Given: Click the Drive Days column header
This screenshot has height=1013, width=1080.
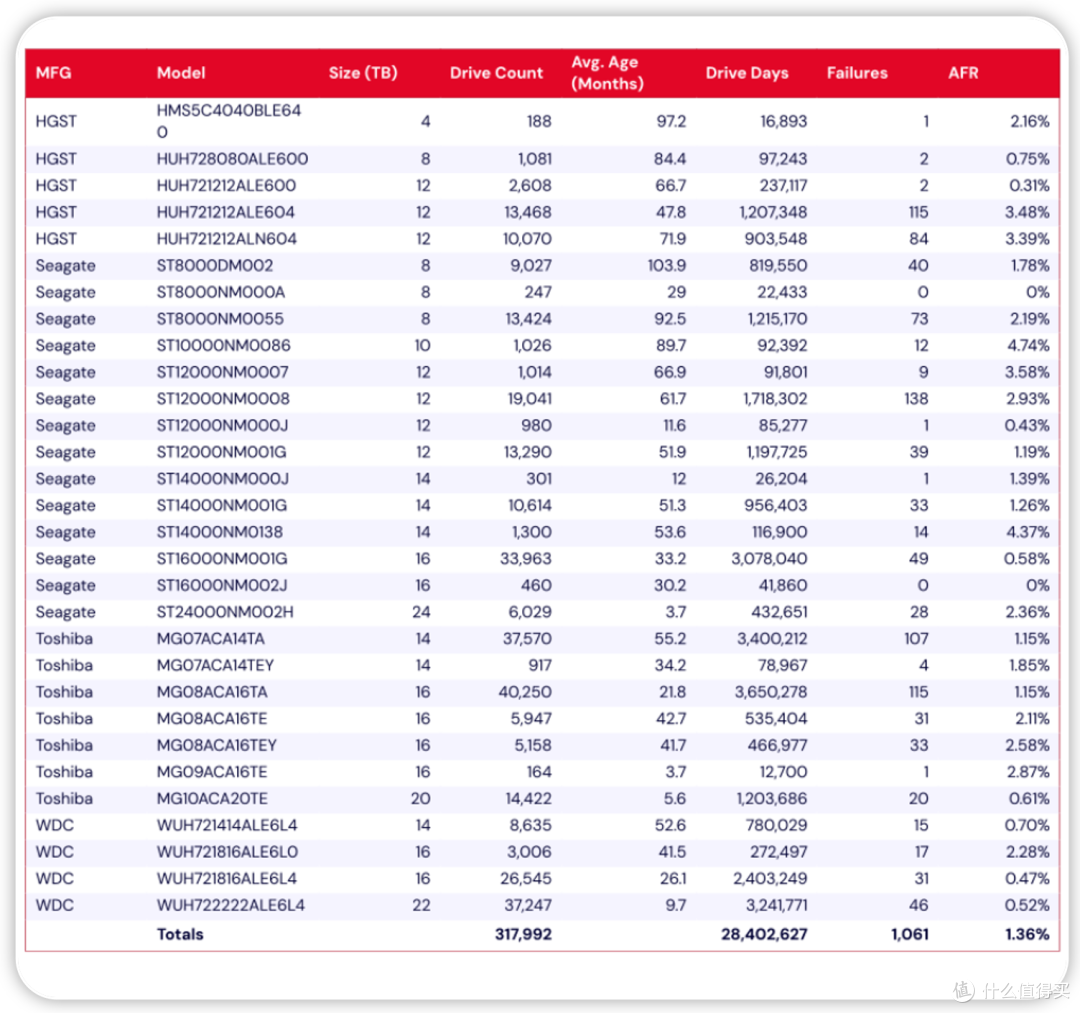Looking at the screenshot, I should 747,73.
